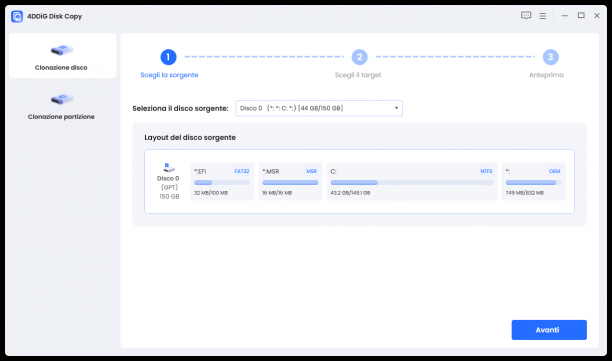
Task: Click the Disco 0 (GPT) 150 GB label
Action: (x=169, y=187)
